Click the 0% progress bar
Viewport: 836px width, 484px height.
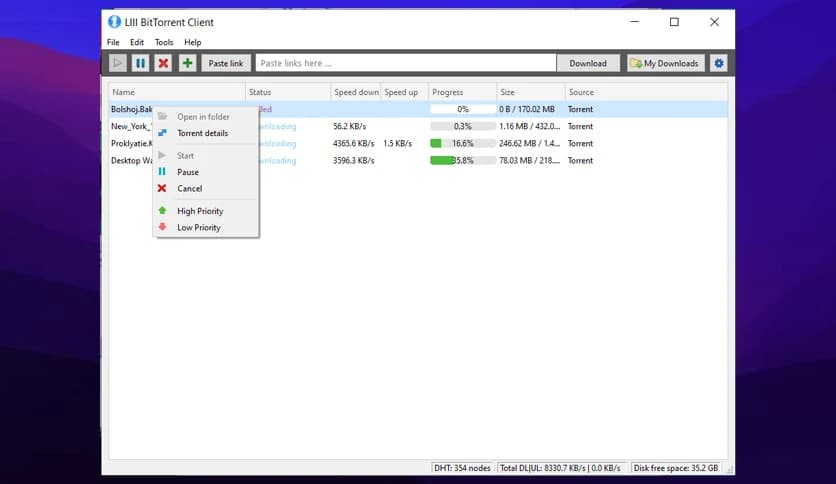pyautogui.click(x=463, y=109)
